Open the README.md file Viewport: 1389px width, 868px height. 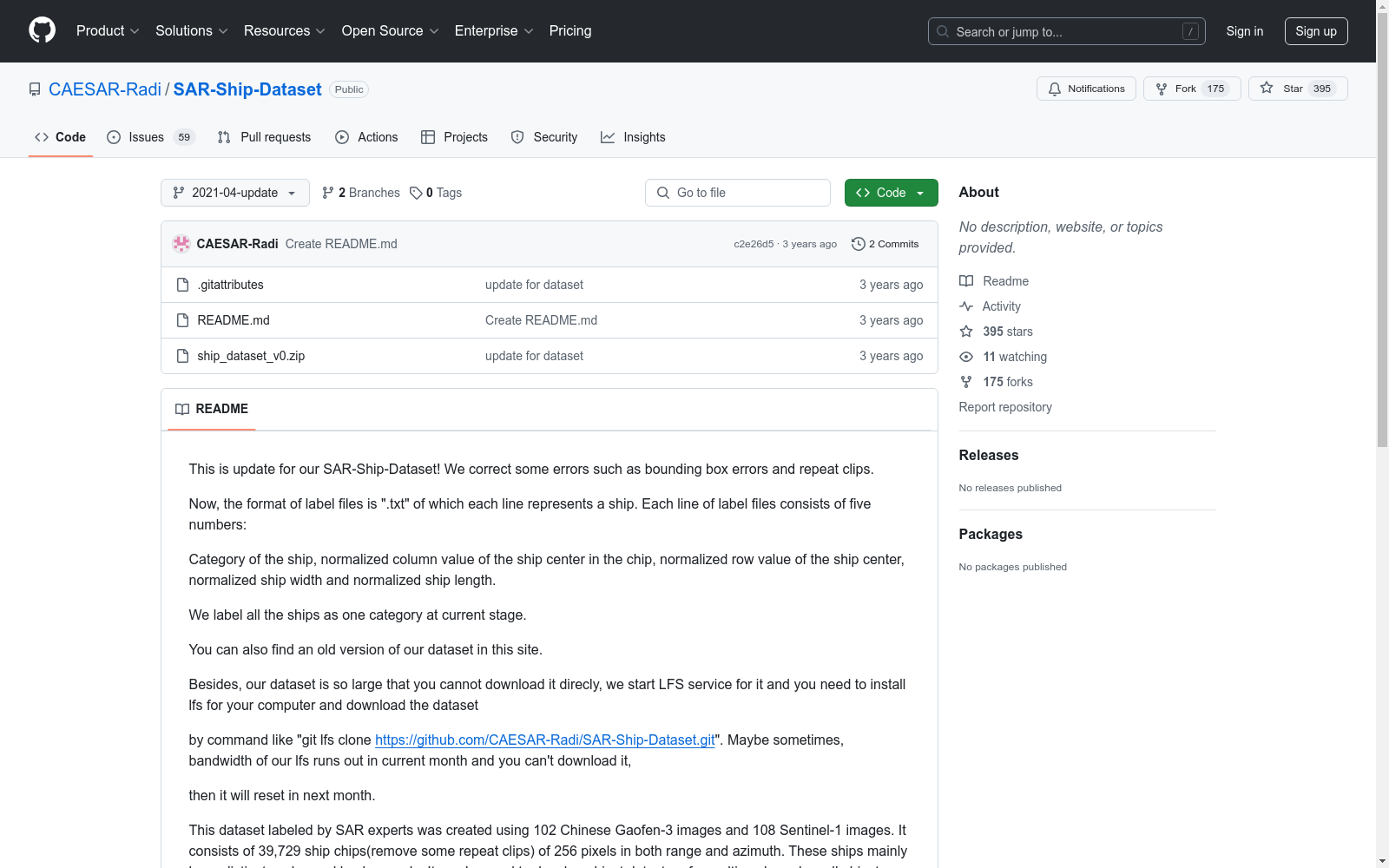(x=234, y=320)
